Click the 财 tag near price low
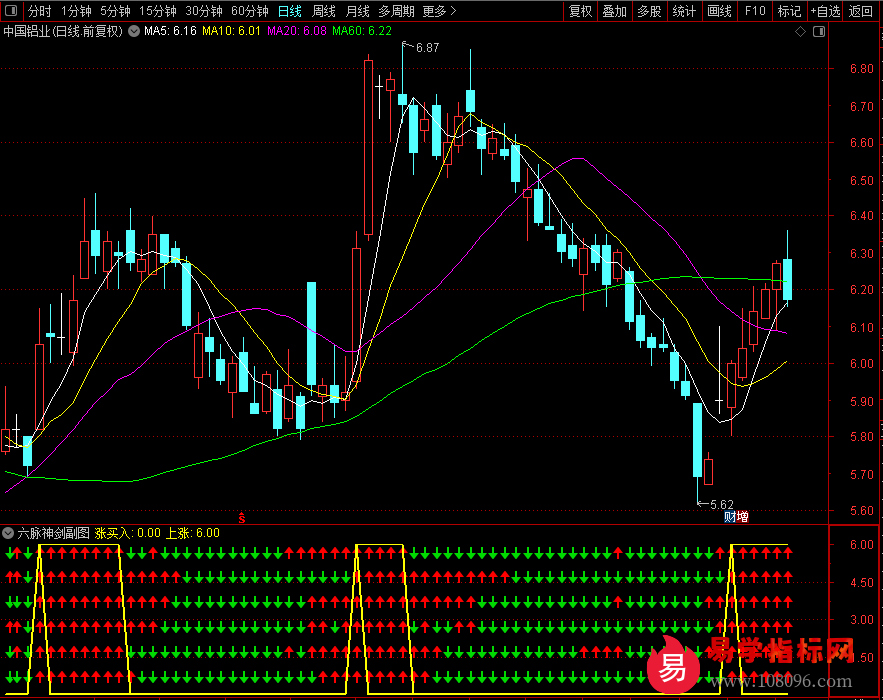The height and width of the screenshot is (700, 883). pyautogui.click(x=730, y=517)
